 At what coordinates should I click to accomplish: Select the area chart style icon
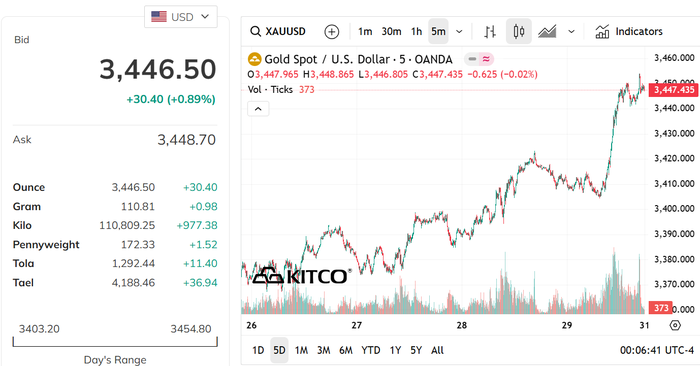[x=547, y=31]
